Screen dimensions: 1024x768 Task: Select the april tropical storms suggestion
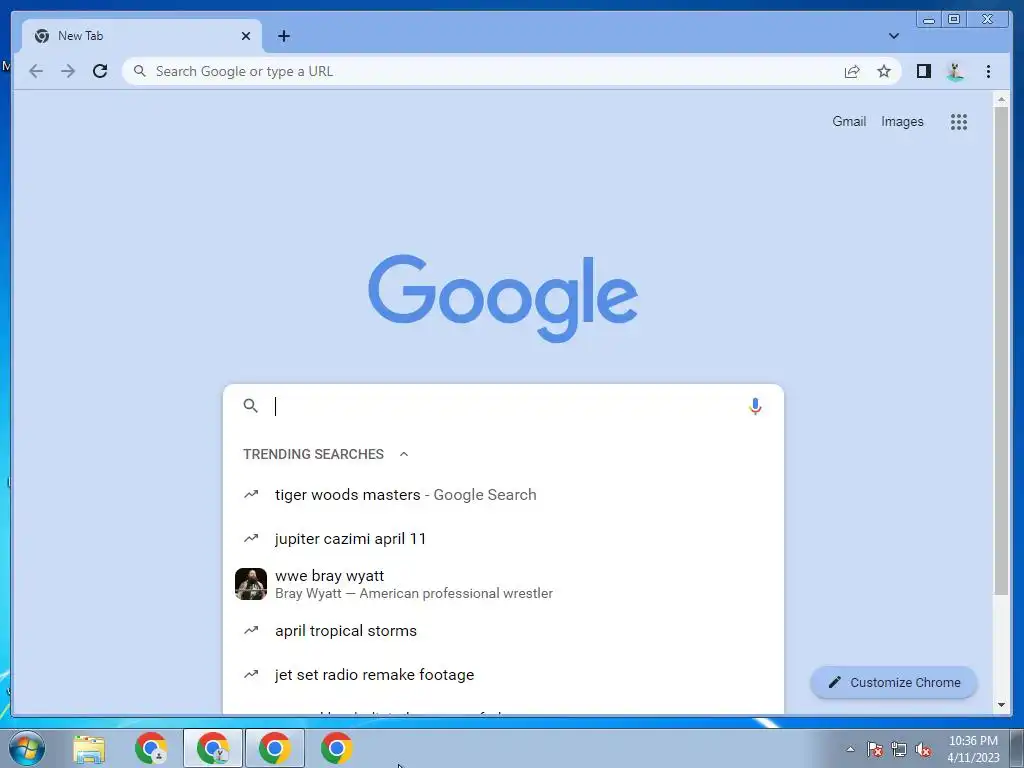tap(503, 630)
